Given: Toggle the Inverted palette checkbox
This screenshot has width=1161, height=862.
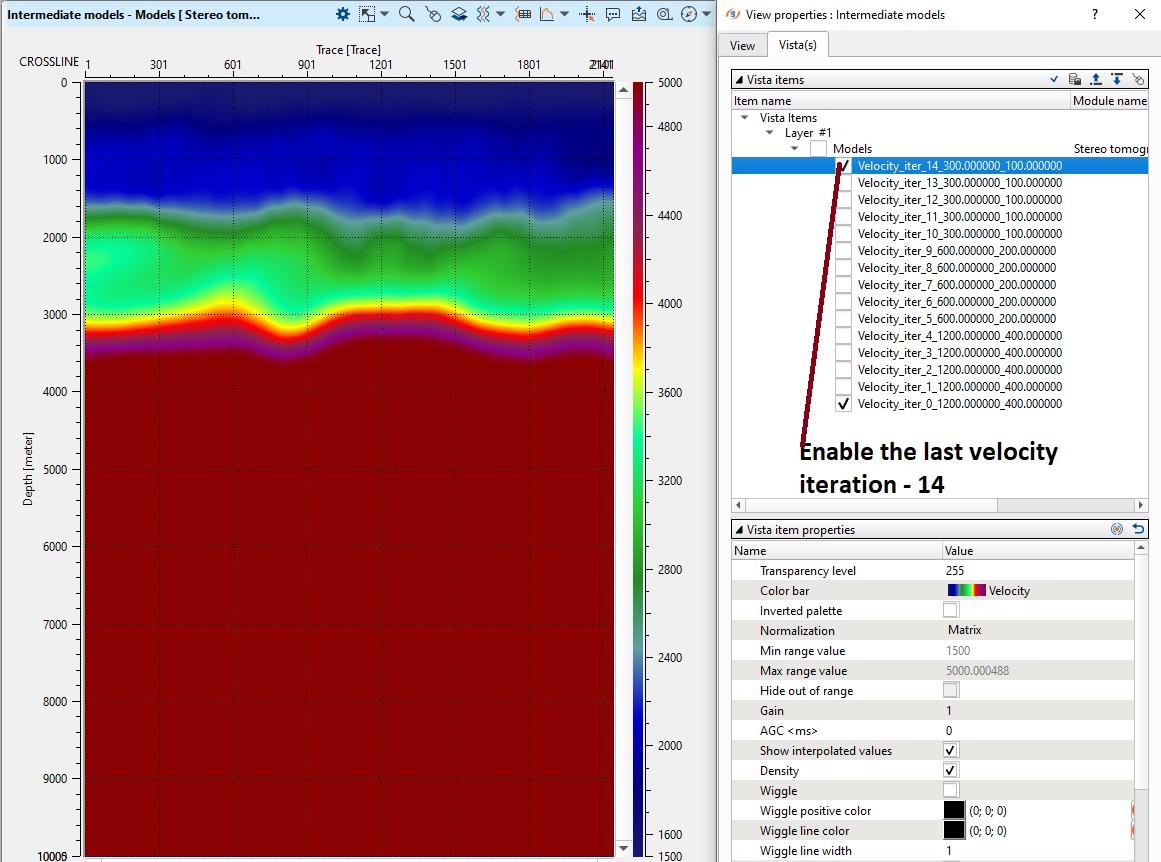Looking at the screenshot, I should coord(950,610).
